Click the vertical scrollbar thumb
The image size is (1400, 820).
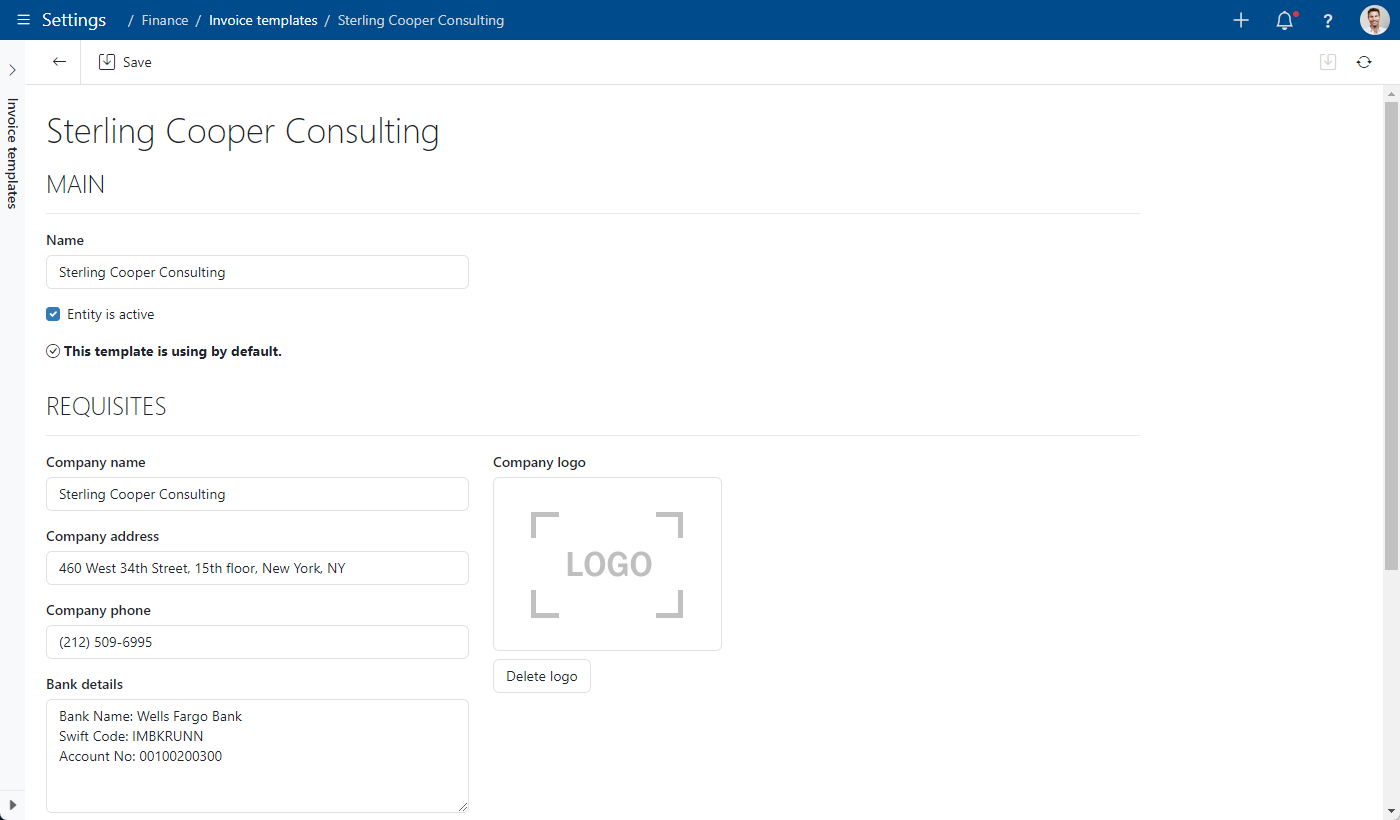click(1391, 335)
